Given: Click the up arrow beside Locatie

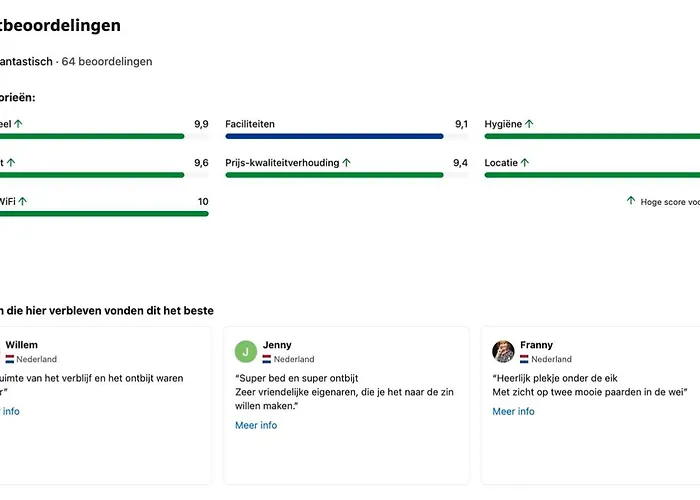Looking at the screenshot, I should pyautogui.click(x=525, y=162).
